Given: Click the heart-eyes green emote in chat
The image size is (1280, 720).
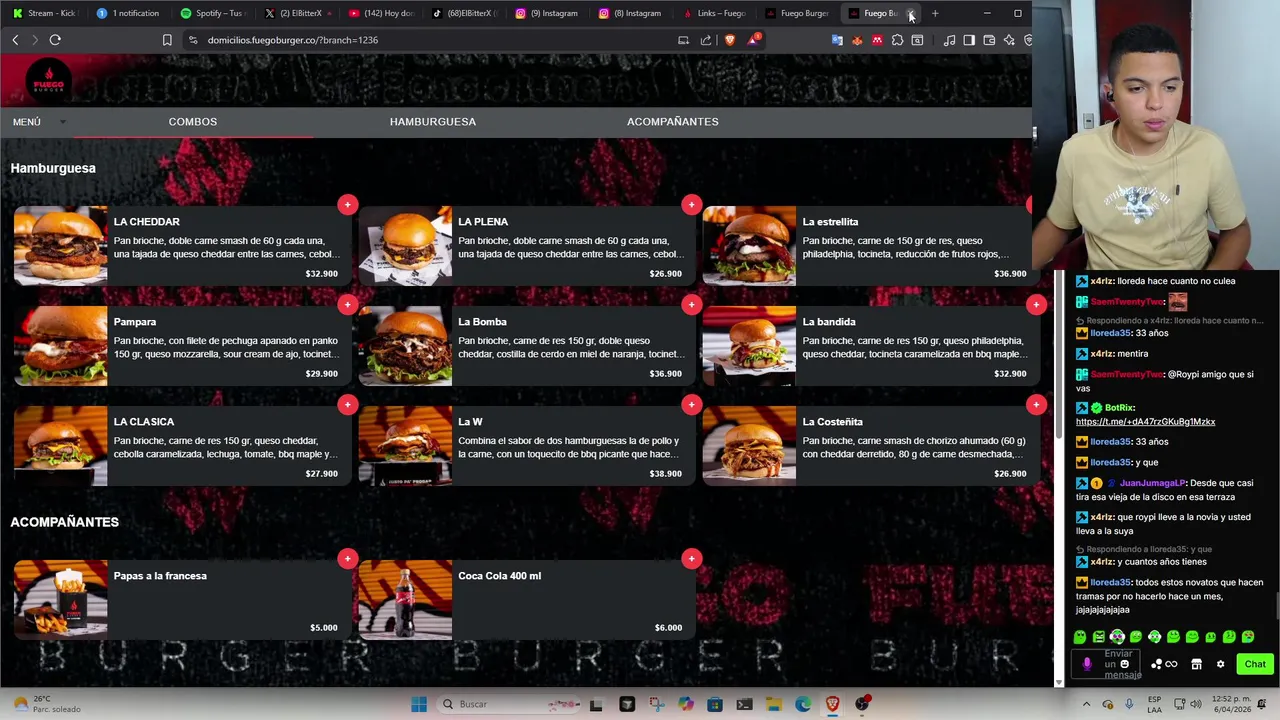Looking at the screenshot, I should (x=1248, y=637).
